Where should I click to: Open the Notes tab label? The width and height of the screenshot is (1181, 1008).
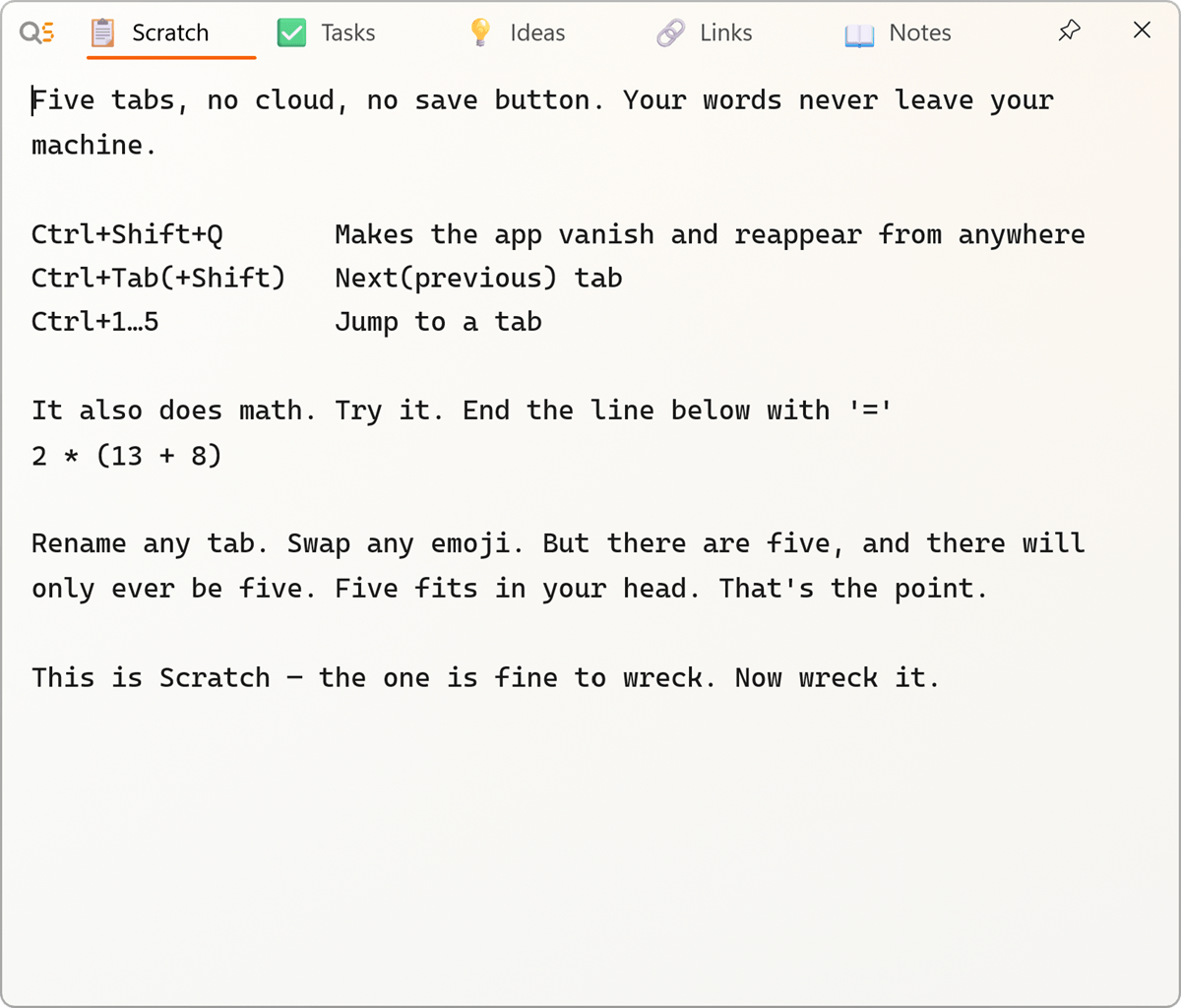click(x=920, y=32)
